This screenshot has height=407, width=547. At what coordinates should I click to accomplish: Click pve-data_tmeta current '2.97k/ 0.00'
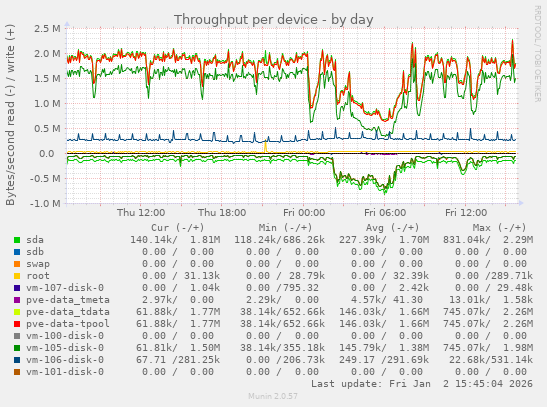point(178,300)
